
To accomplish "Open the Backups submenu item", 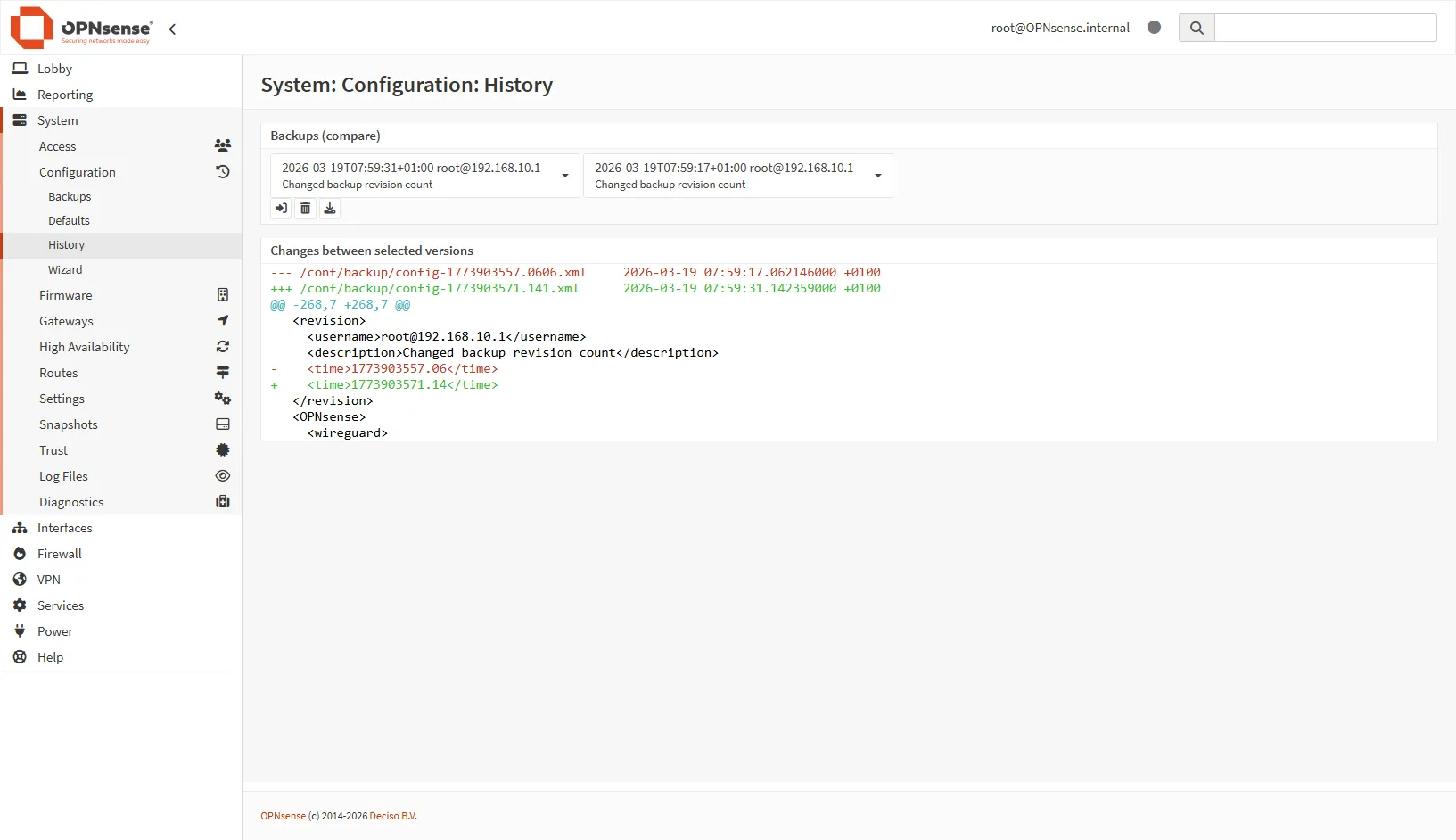I will point(70,196).
